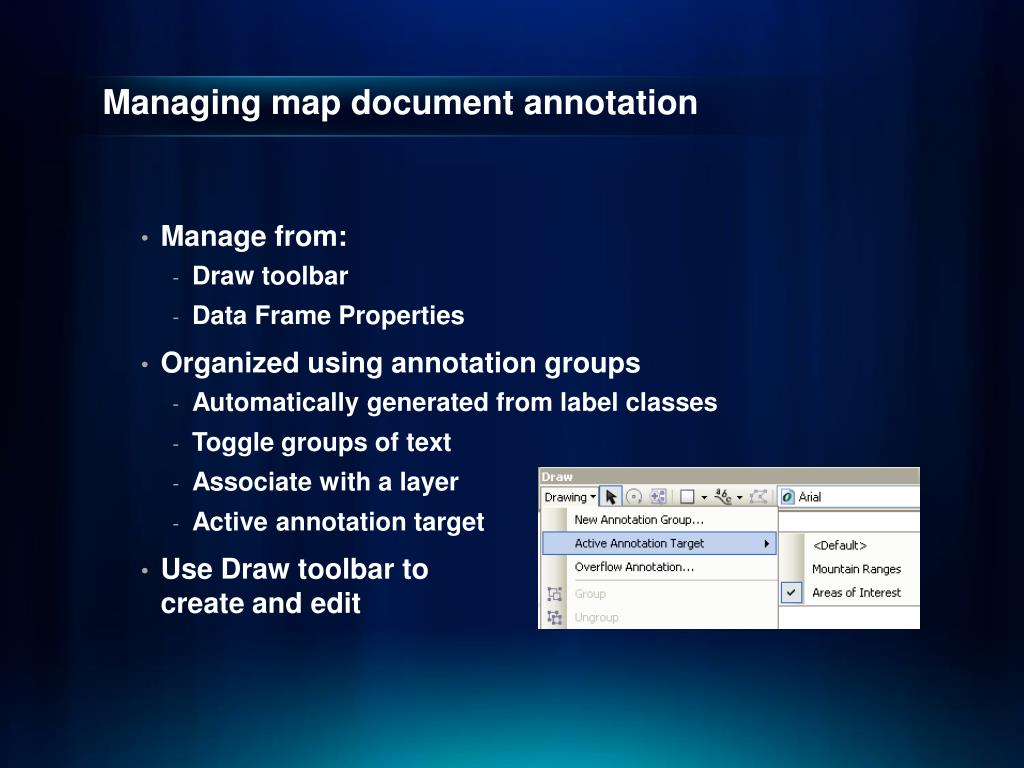This screenshot has width=1024, height=768.
Task: Select <Default> as annotation target
Action: pyautogui.click(x=840, y=545)
